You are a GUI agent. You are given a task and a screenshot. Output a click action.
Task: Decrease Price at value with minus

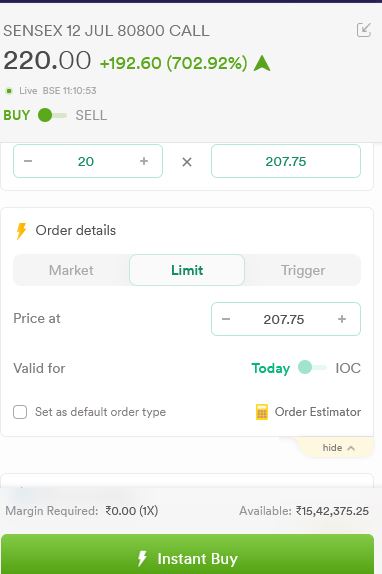coord(226,319)
